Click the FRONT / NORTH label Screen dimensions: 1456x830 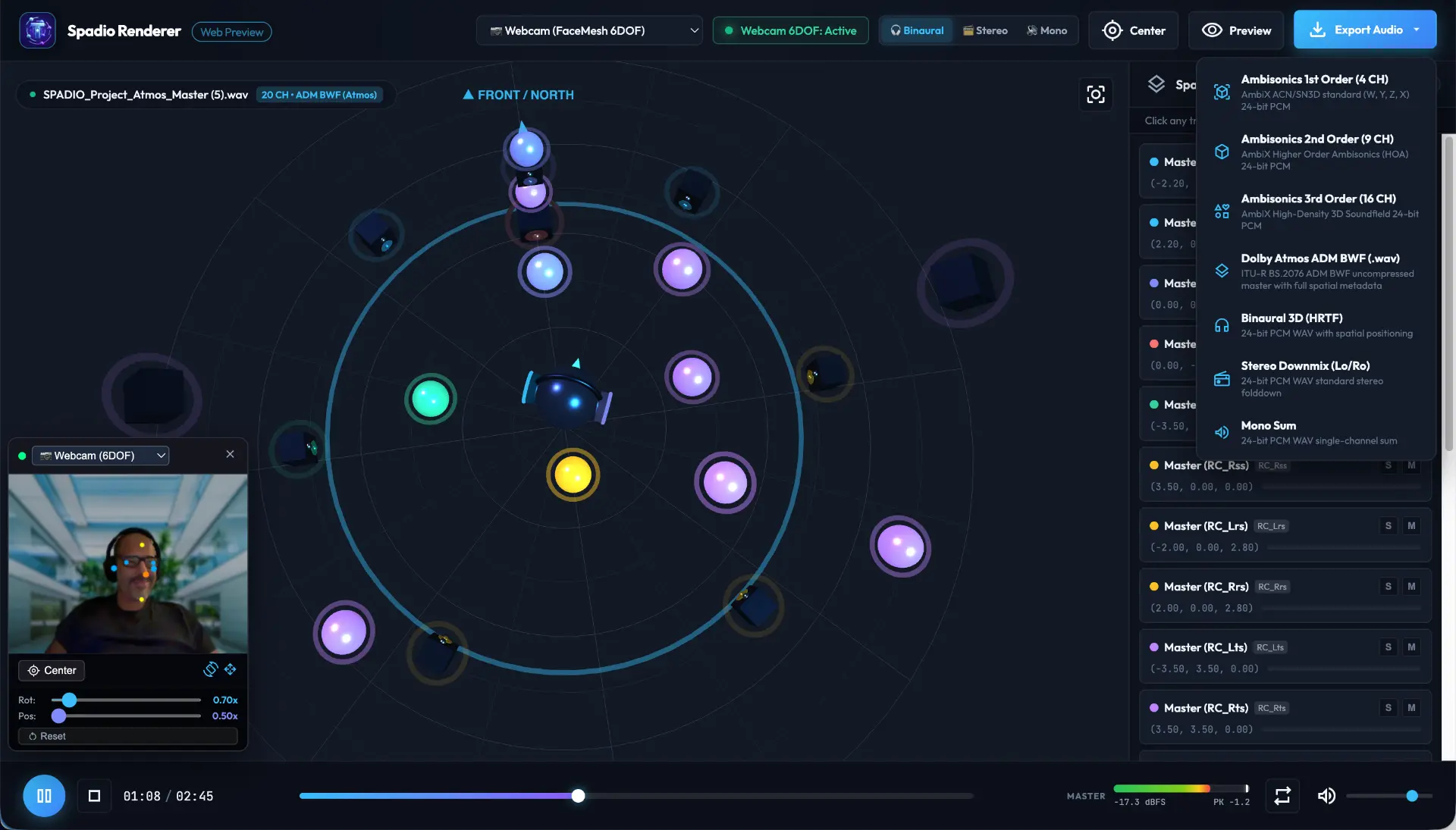click(518, 95)
